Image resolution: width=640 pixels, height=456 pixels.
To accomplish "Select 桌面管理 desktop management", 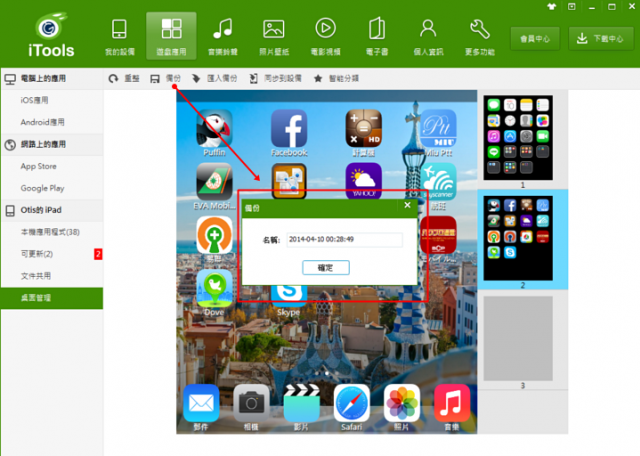I will (x=52, y=298).
